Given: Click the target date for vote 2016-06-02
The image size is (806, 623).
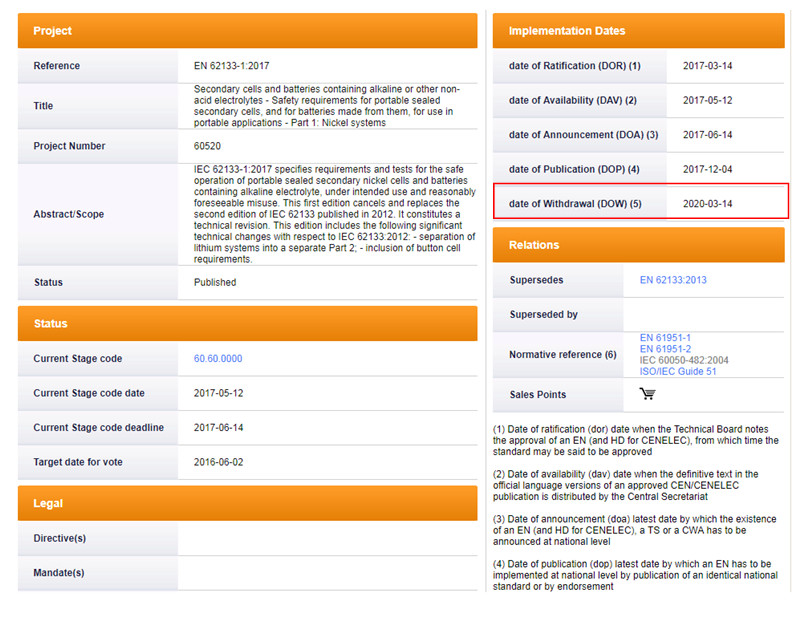Looking at the screenshot, I should pos(218,463).
